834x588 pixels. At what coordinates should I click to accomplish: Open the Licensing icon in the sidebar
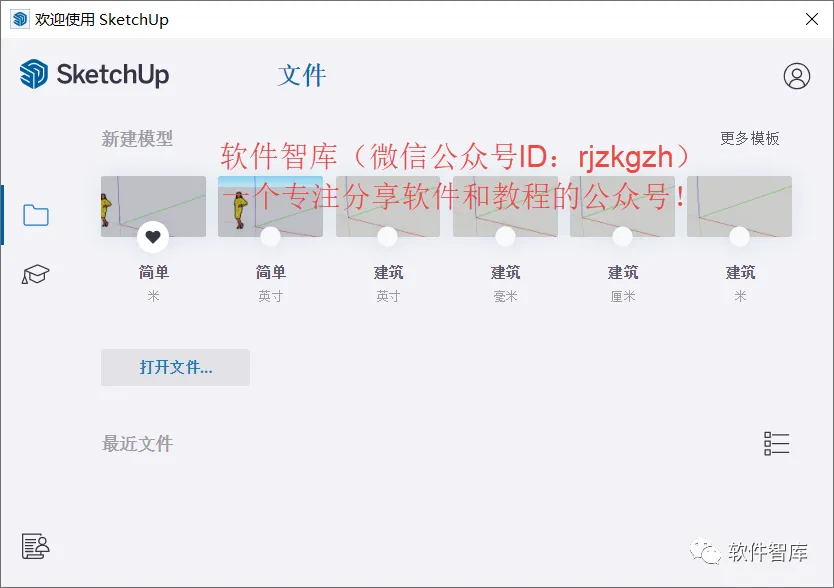point(36,546)
